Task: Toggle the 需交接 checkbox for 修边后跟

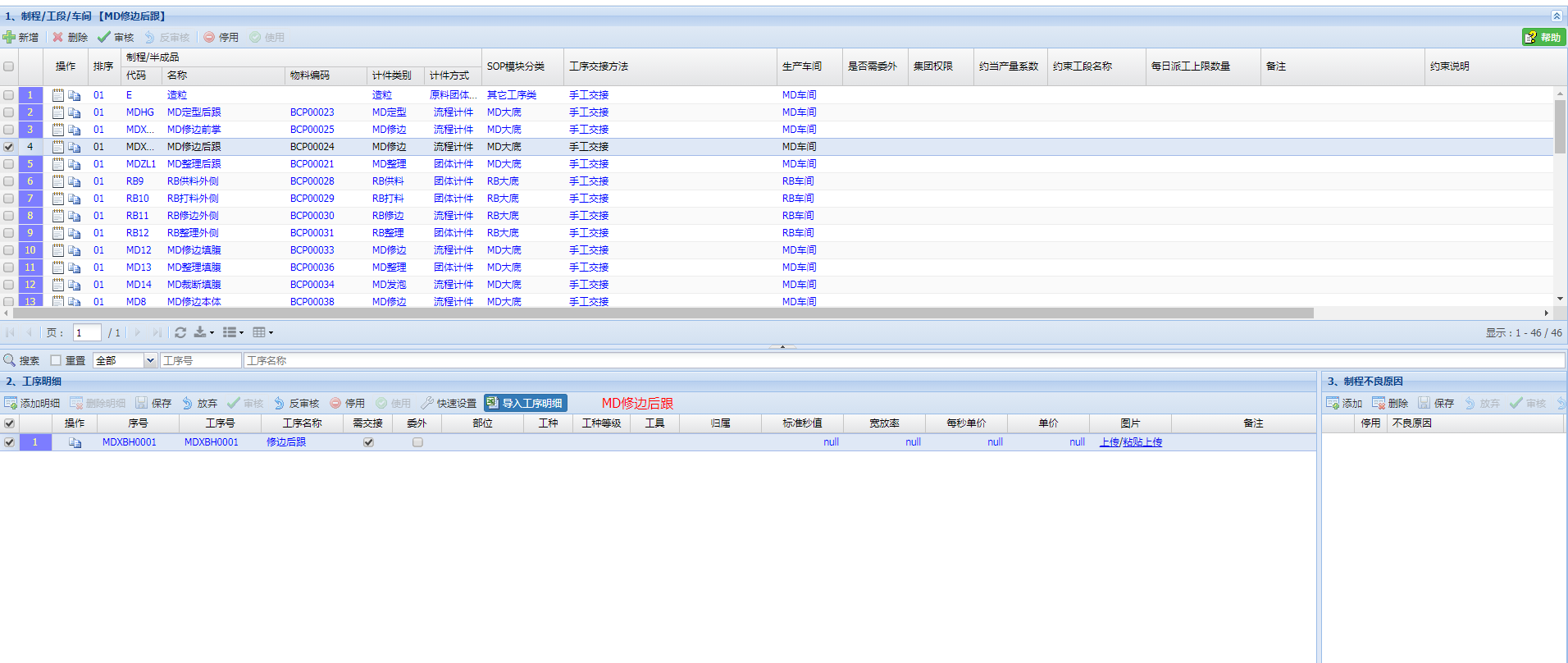Action: coord(368,442)
